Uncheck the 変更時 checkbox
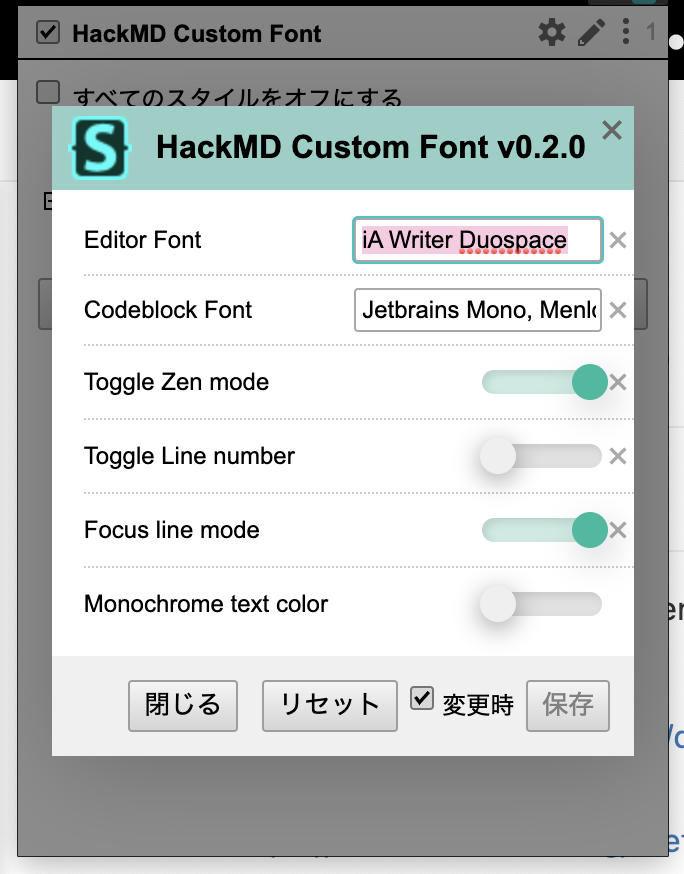Screen dimensions: 684x874 tap(422, 698)
